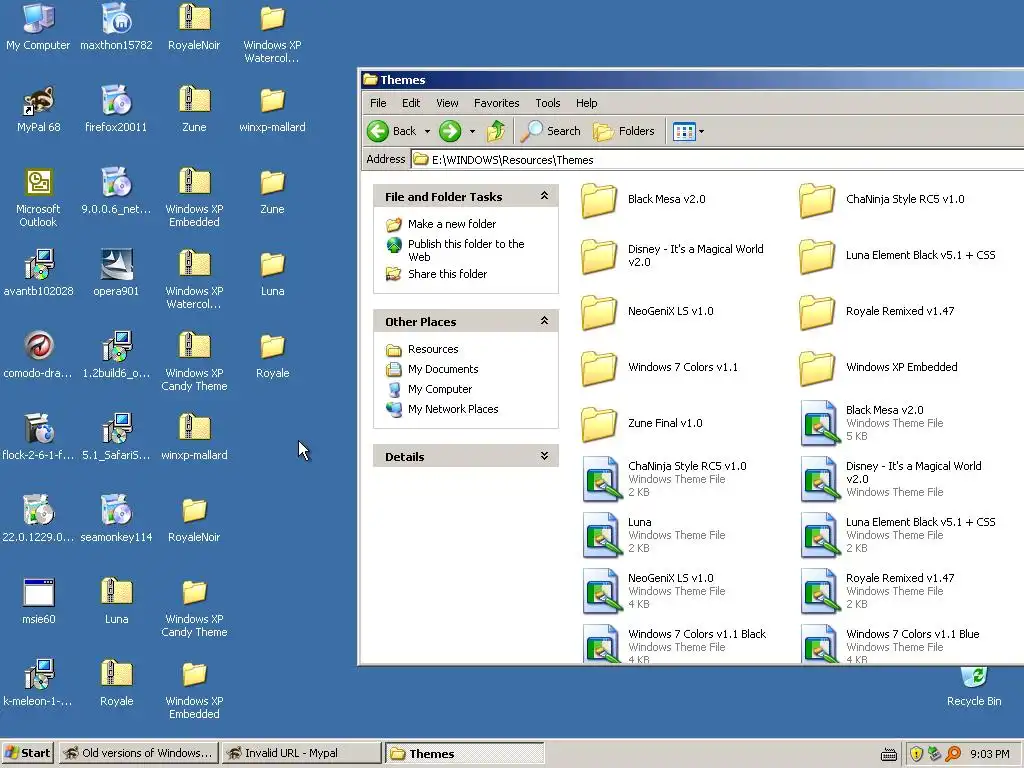Open the Help menu

(x=586, y=103)
